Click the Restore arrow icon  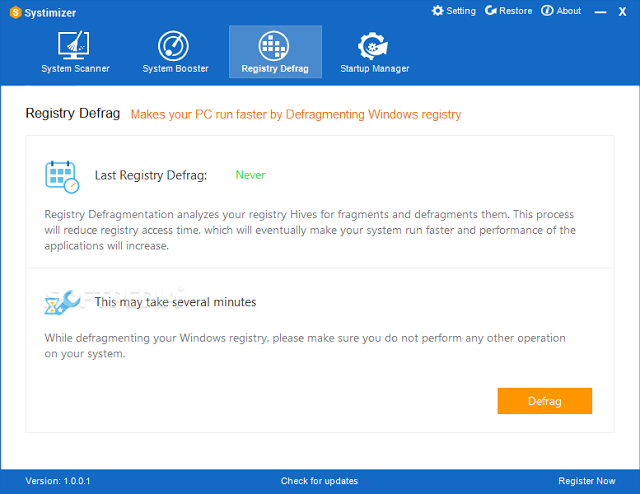(x=491, y=11)
